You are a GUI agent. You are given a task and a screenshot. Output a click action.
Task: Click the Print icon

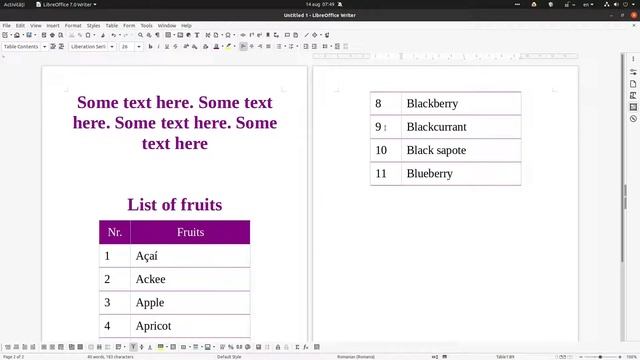click(52, 35)
